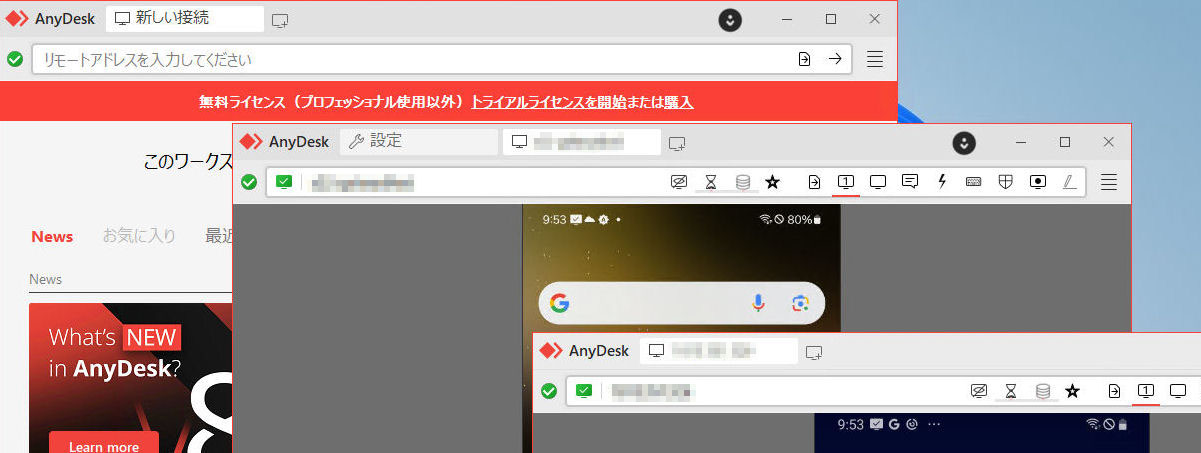This screenshot has width=1201, height=453.
Task: Select display 1 icon in the frontmost session window
Action: coord(1146,391)
